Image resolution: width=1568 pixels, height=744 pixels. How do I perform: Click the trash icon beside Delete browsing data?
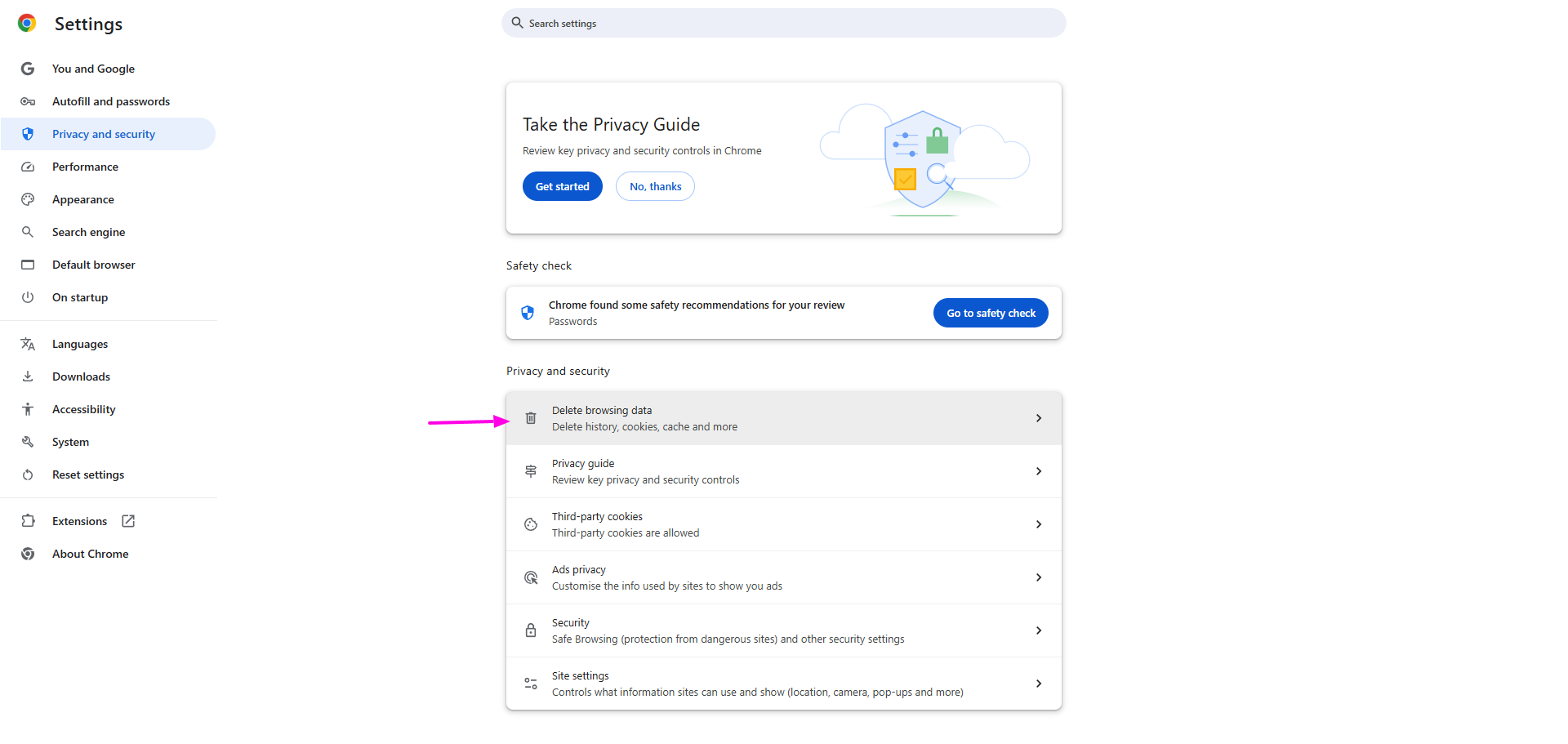531,418
